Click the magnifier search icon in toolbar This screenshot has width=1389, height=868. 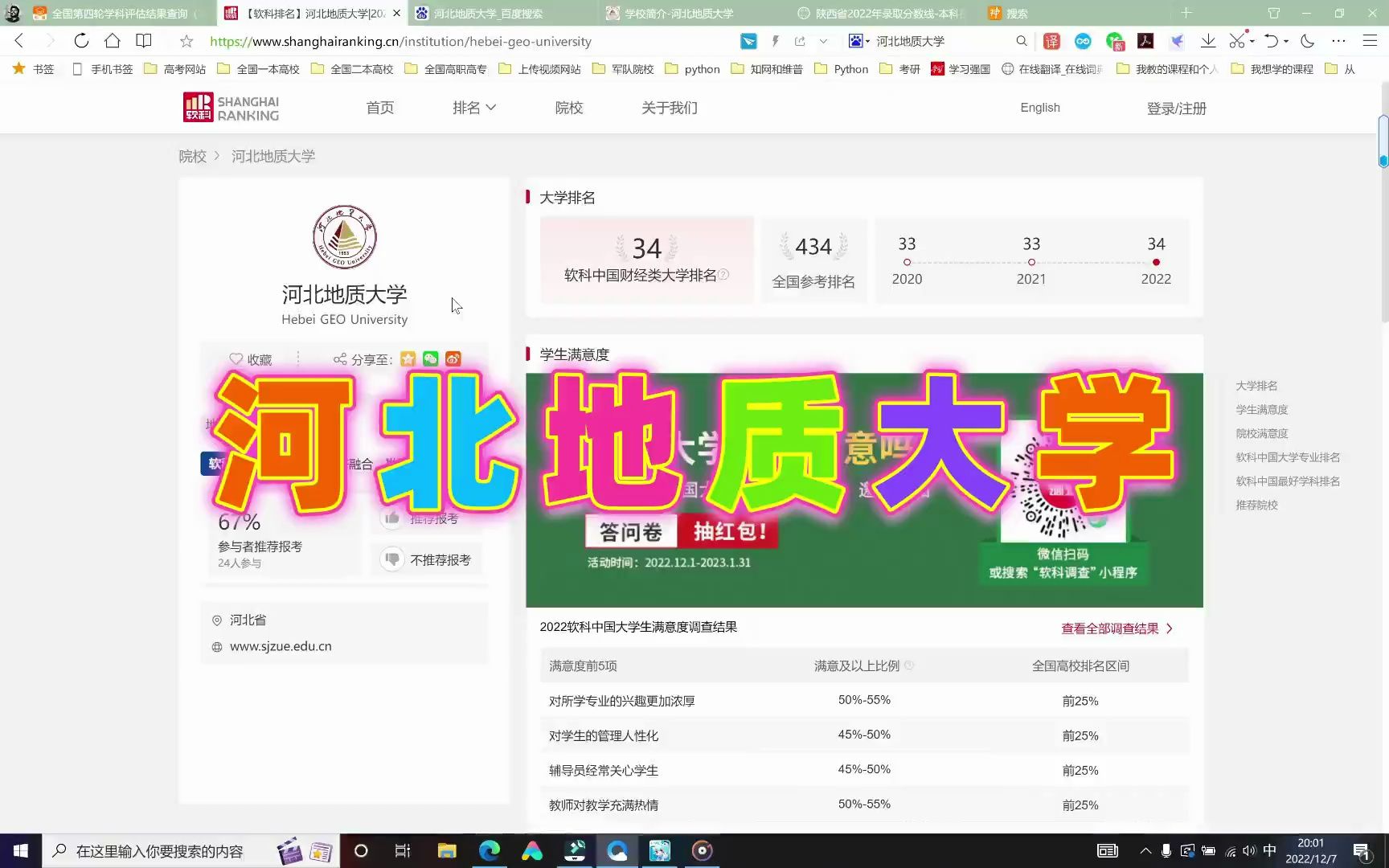click(x=1022, y=41)
